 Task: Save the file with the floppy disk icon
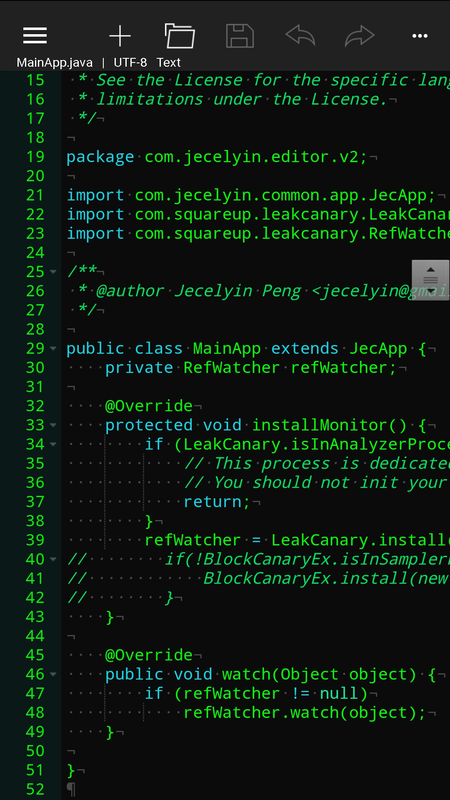[240, 36]
